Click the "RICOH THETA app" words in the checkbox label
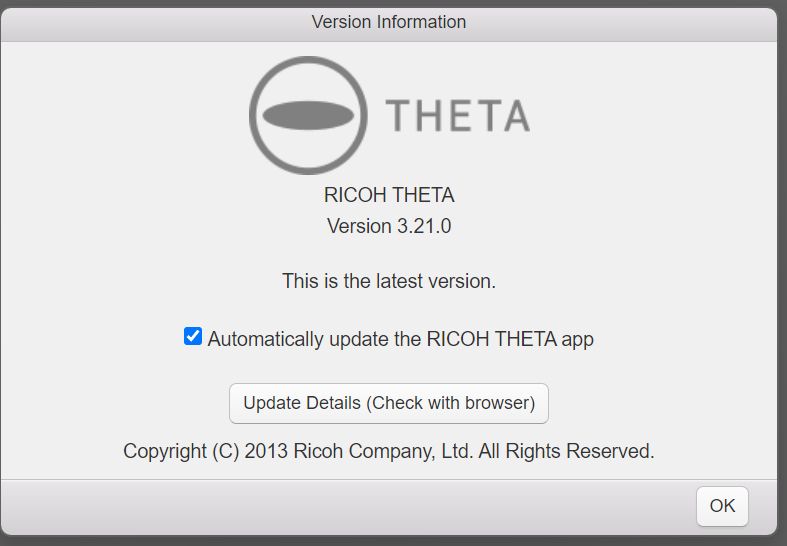The image size is (787, 546). [x=510, y=339]
